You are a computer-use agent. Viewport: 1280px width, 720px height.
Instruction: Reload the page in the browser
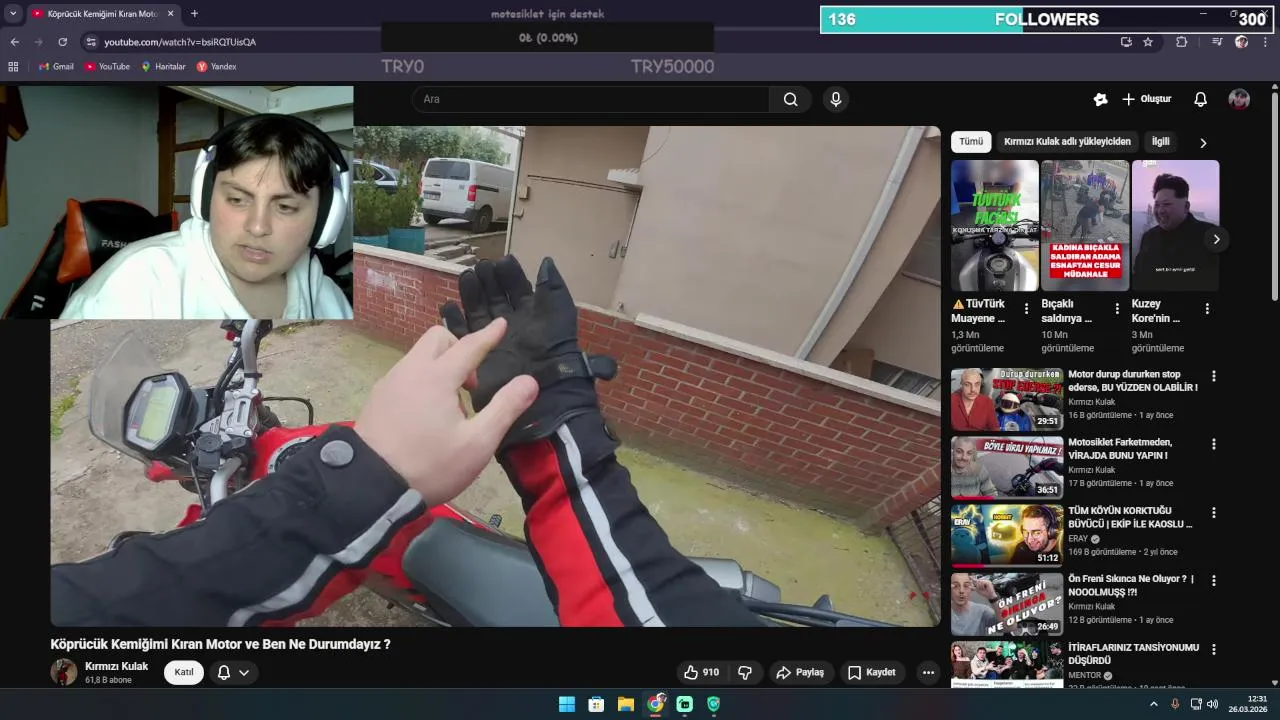62,42
